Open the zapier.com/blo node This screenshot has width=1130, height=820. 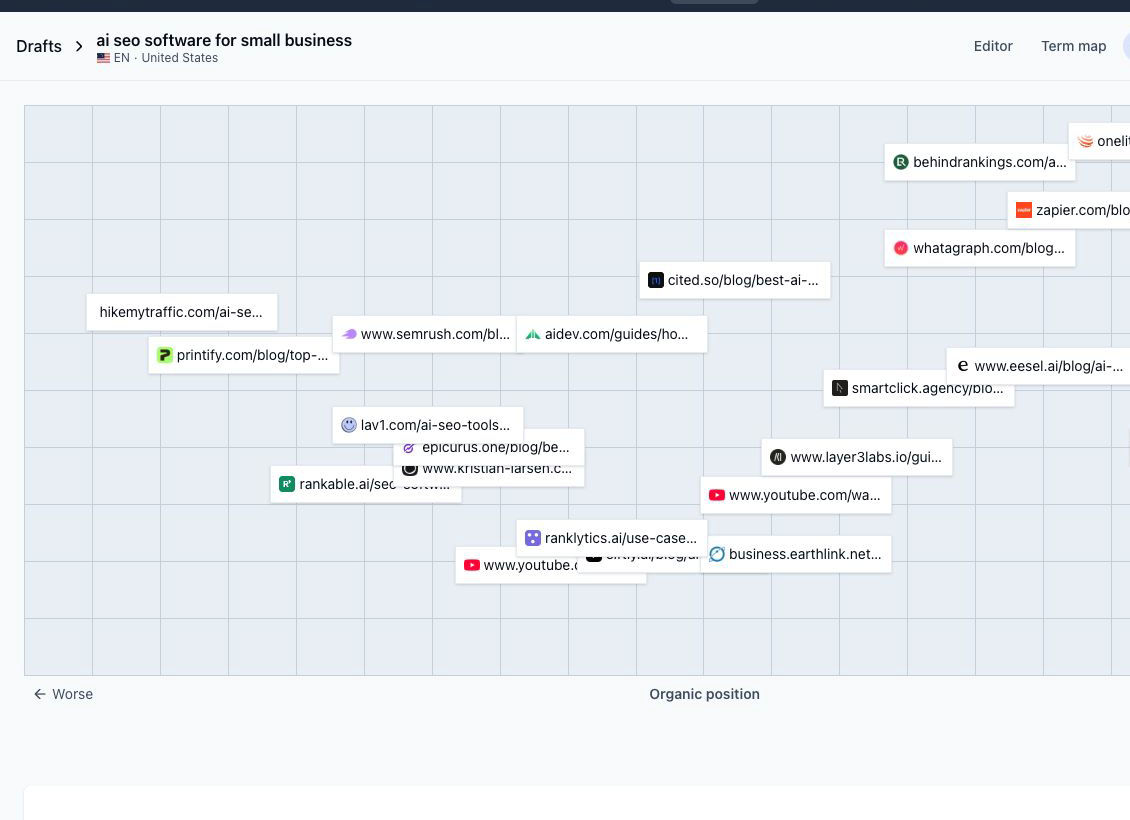click(1069, 210)
